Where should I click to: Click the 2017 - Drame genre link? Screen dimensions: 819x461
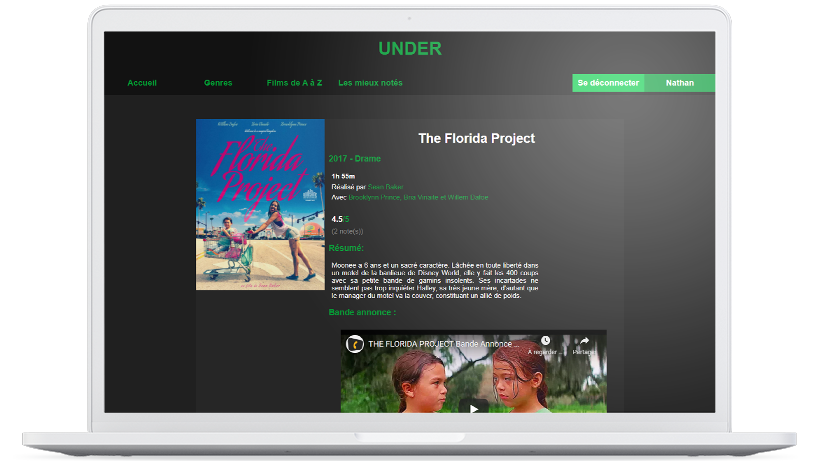(x=355, y=159)
